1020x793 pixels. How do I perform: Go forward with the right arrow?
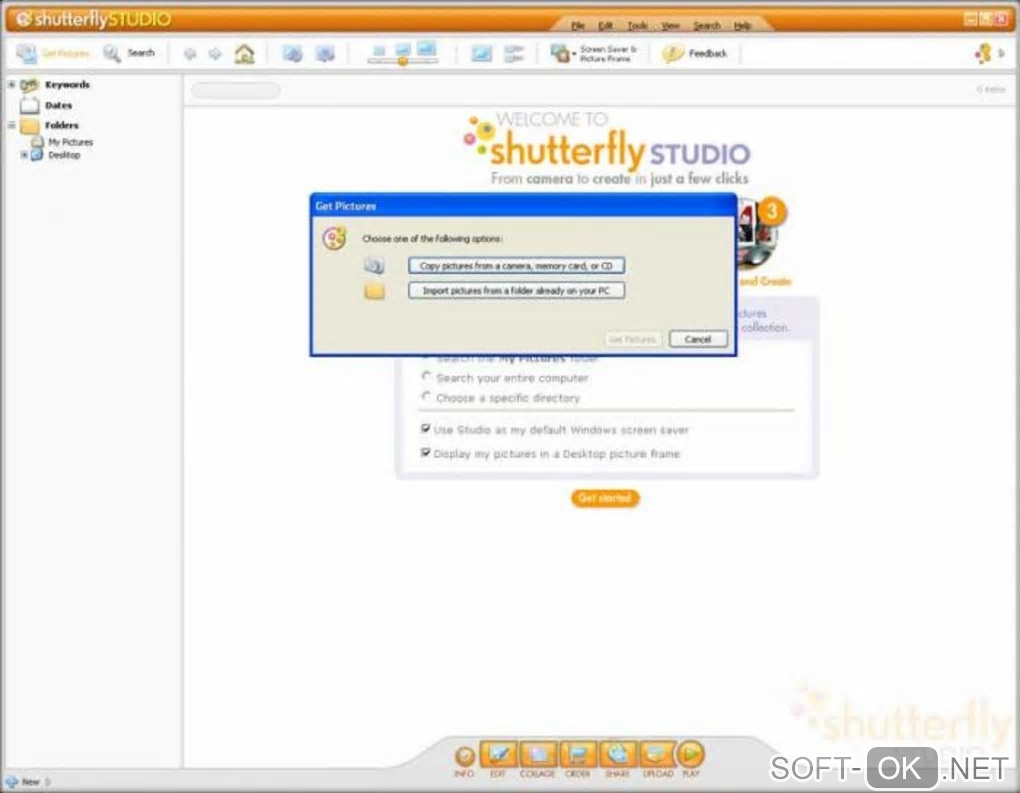215,54
